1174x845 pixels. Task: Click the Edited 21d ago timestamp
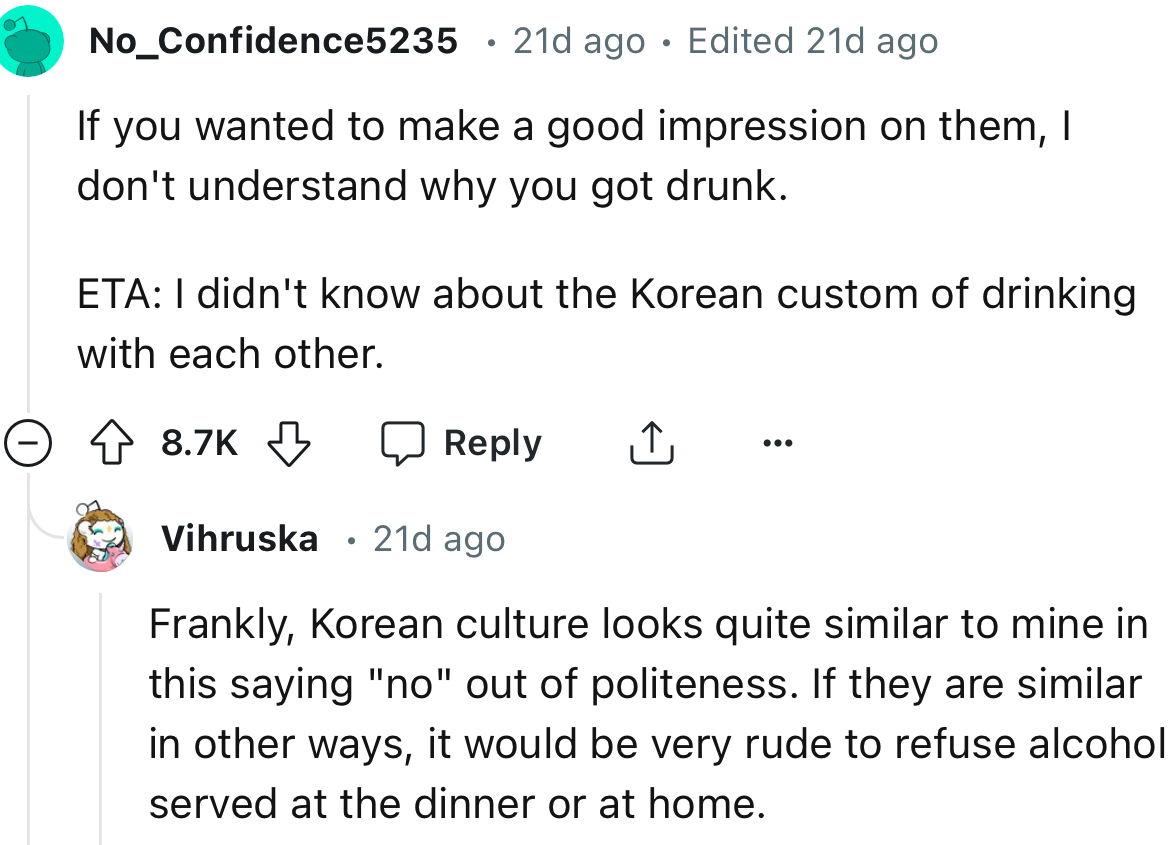[811, 40]
